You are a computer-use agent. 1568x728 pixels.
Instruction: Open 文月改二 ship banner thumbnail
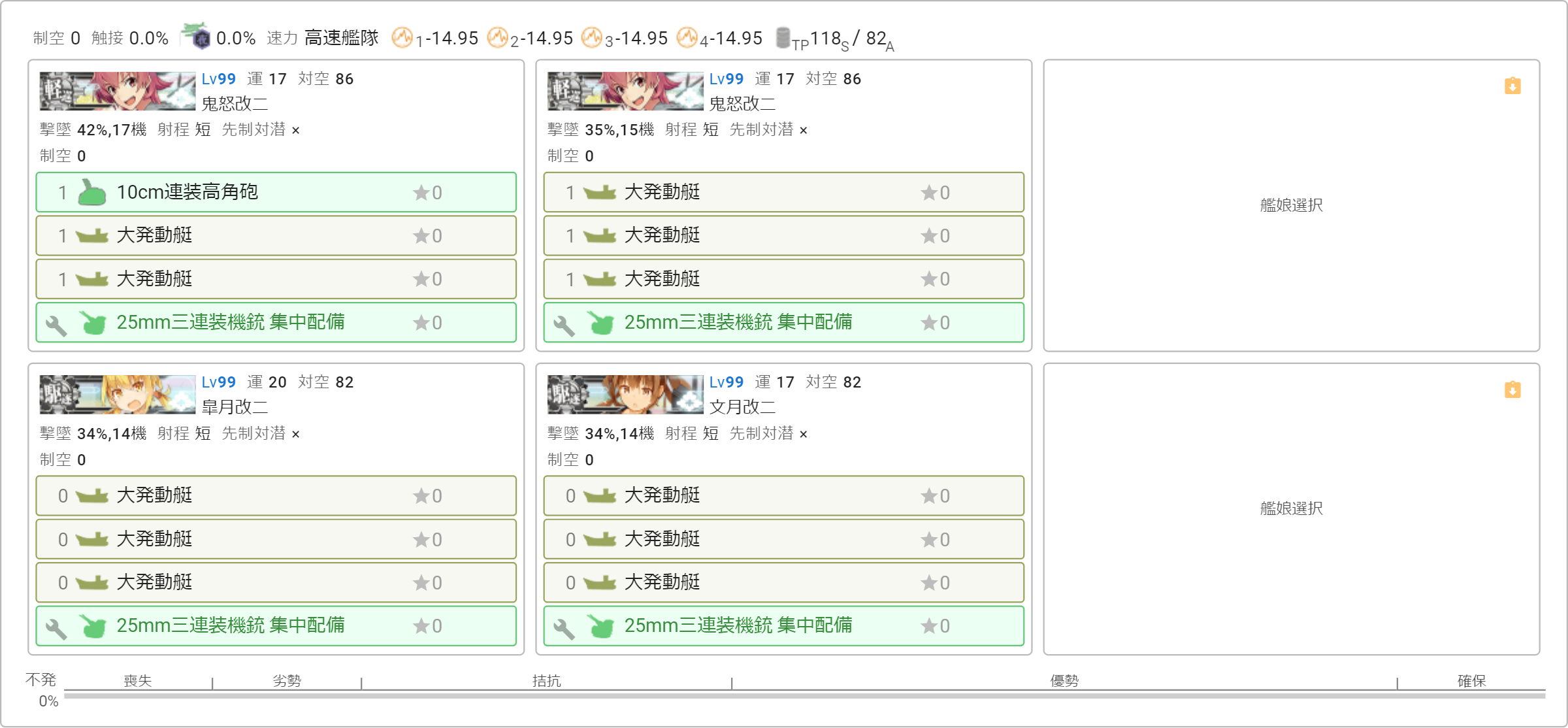[x=625, y=394]
